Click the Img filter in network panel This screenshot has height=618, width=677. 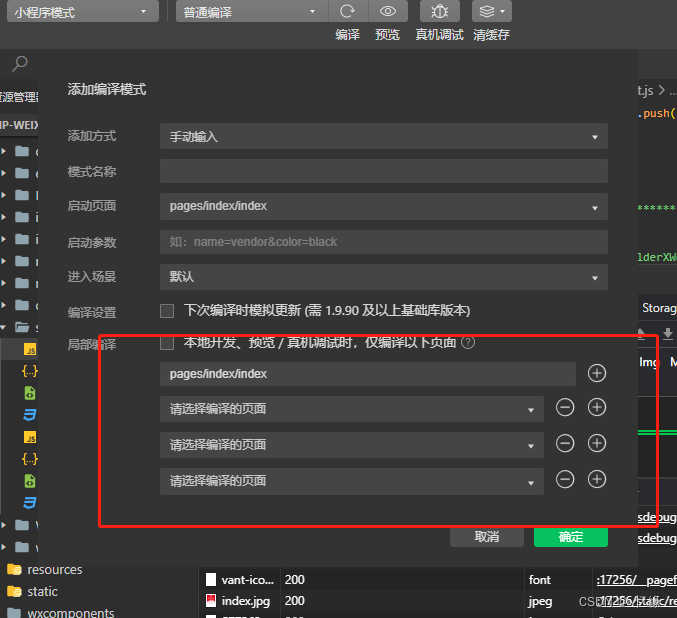pyautogui.click(x=649, y=362)
